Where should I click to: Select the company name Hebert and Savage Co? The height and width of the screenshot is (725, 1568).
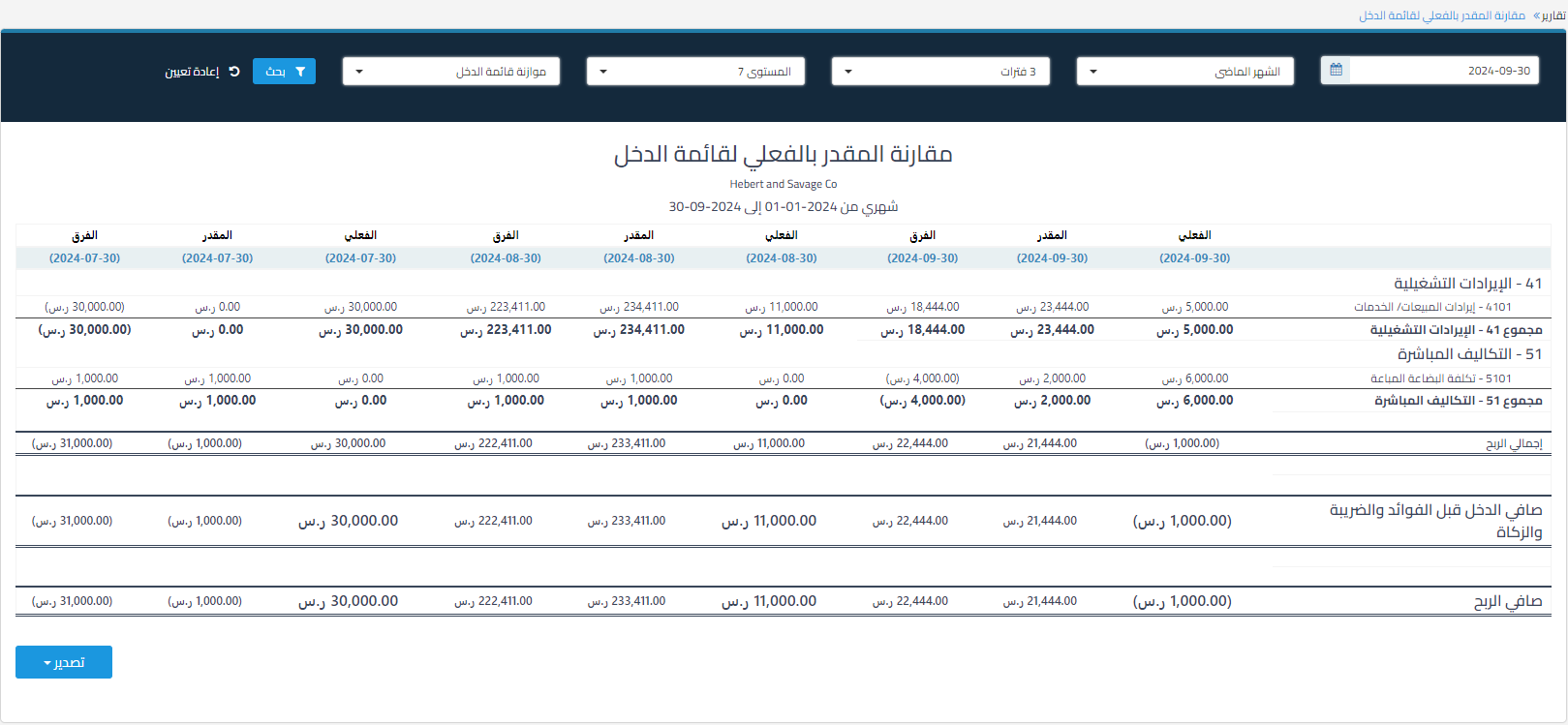click(x=784, y=184)
